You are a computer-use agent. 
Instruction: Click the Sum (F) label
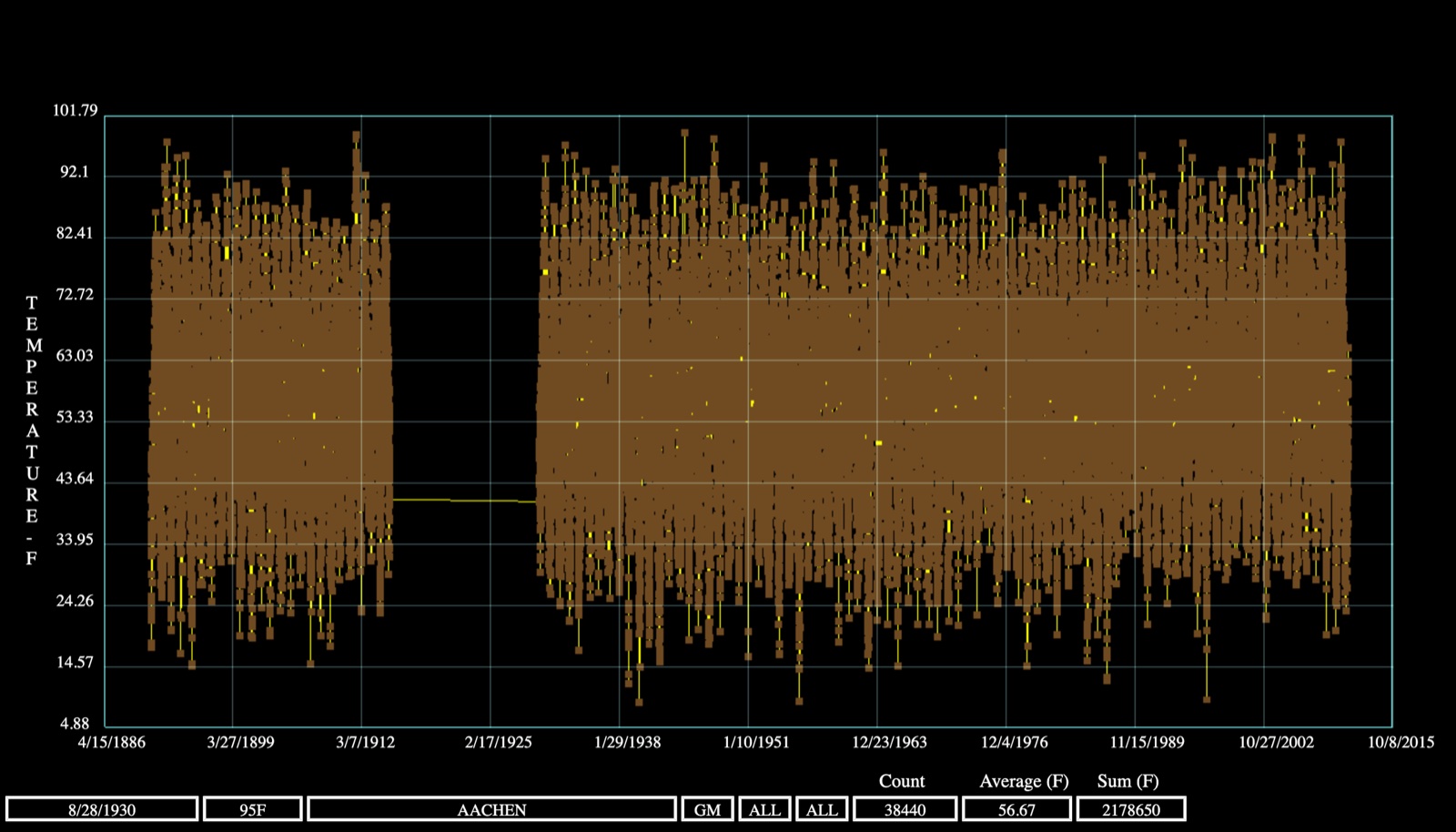click(1128, 781)
